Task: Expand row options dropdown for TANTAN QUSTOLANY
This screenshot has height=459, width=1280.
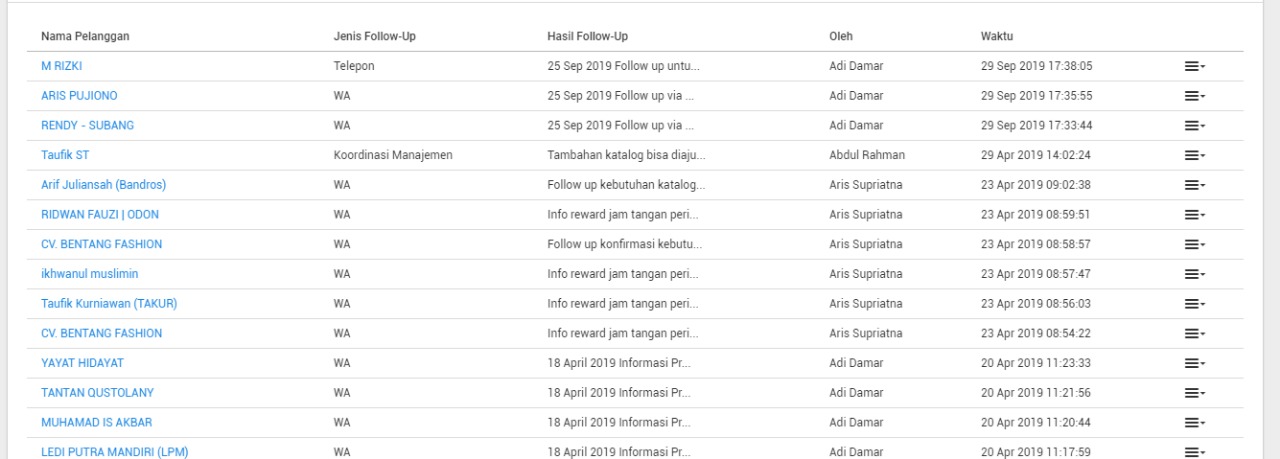Action: tap(1195, 393)
